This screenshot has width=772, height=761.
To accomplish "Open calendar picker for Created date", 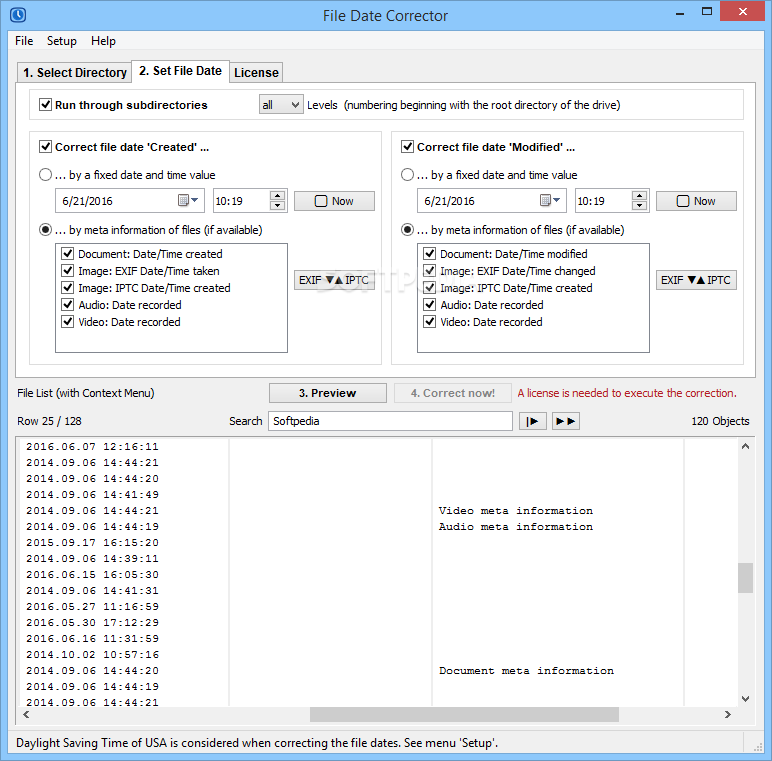I will tap(188, 200).
